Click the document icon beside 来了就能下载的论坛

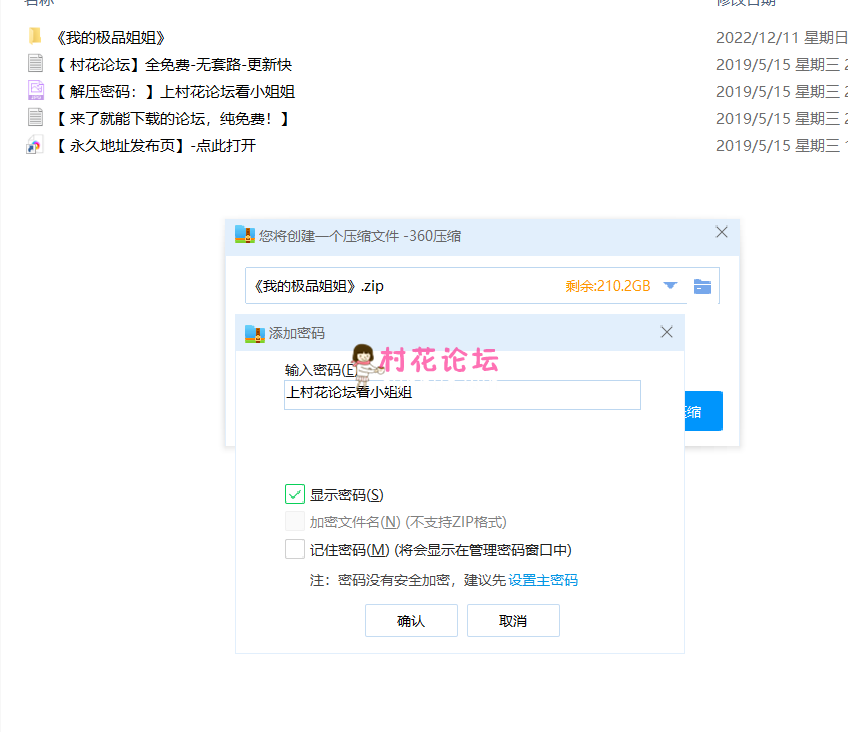pyautogui.click(x=35, y=118)
